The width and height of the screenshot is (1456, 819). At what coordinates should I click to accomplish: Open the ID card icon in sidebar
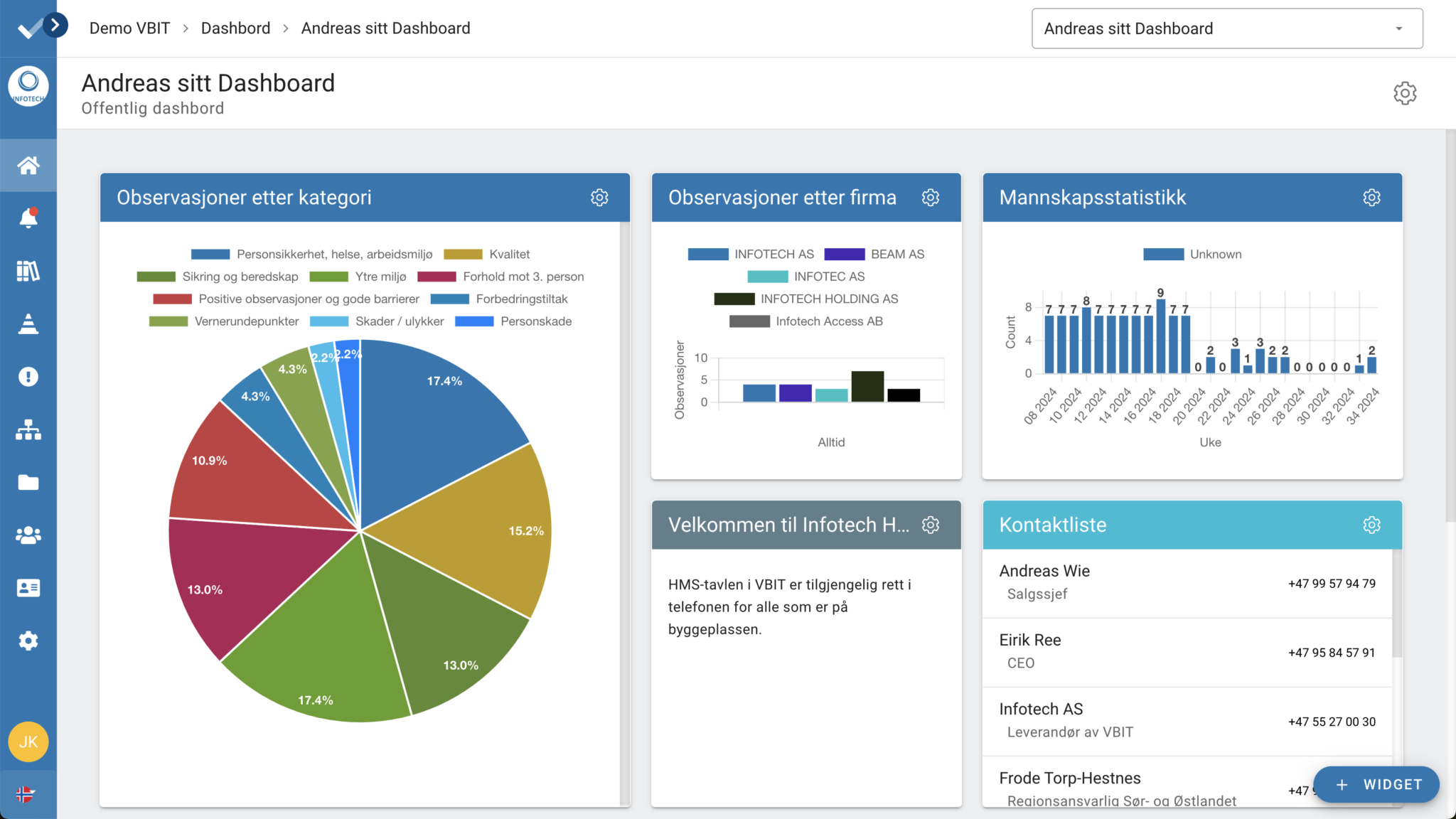[28, 588]
